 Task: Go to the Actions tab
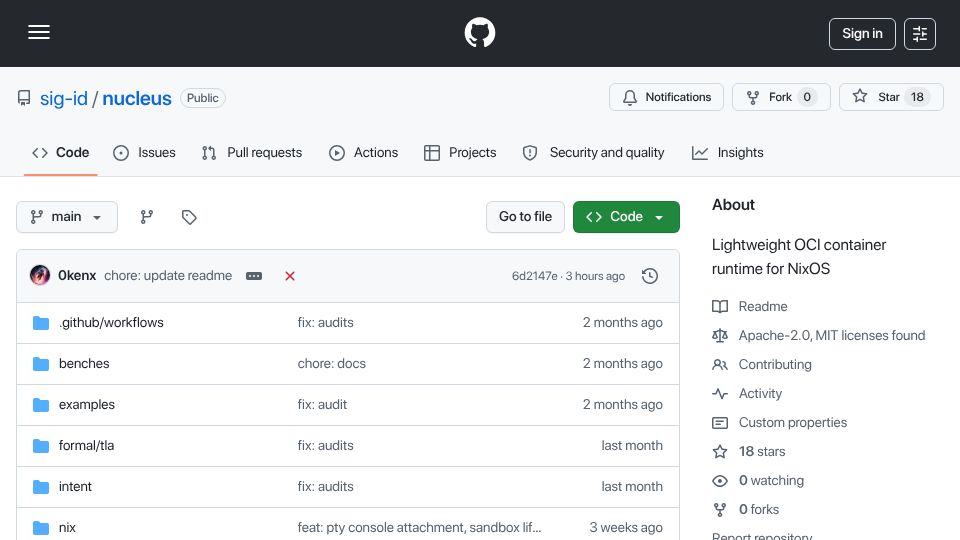click(x=364, y=152)
